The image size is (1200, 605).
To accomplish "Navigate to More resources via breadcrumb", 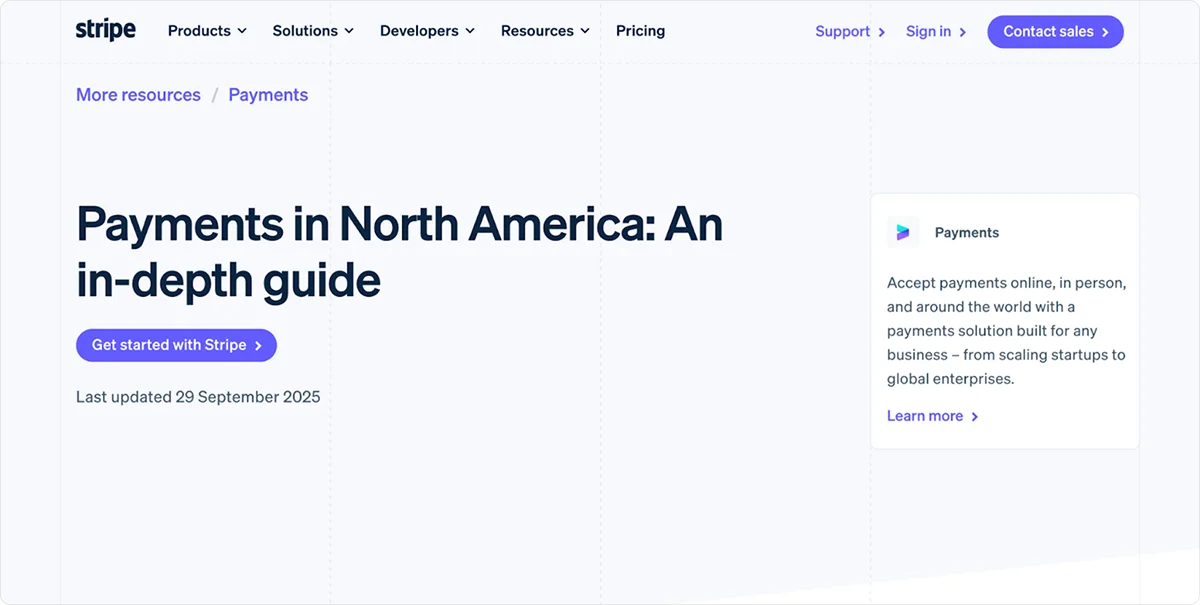I will click(138, 94).
